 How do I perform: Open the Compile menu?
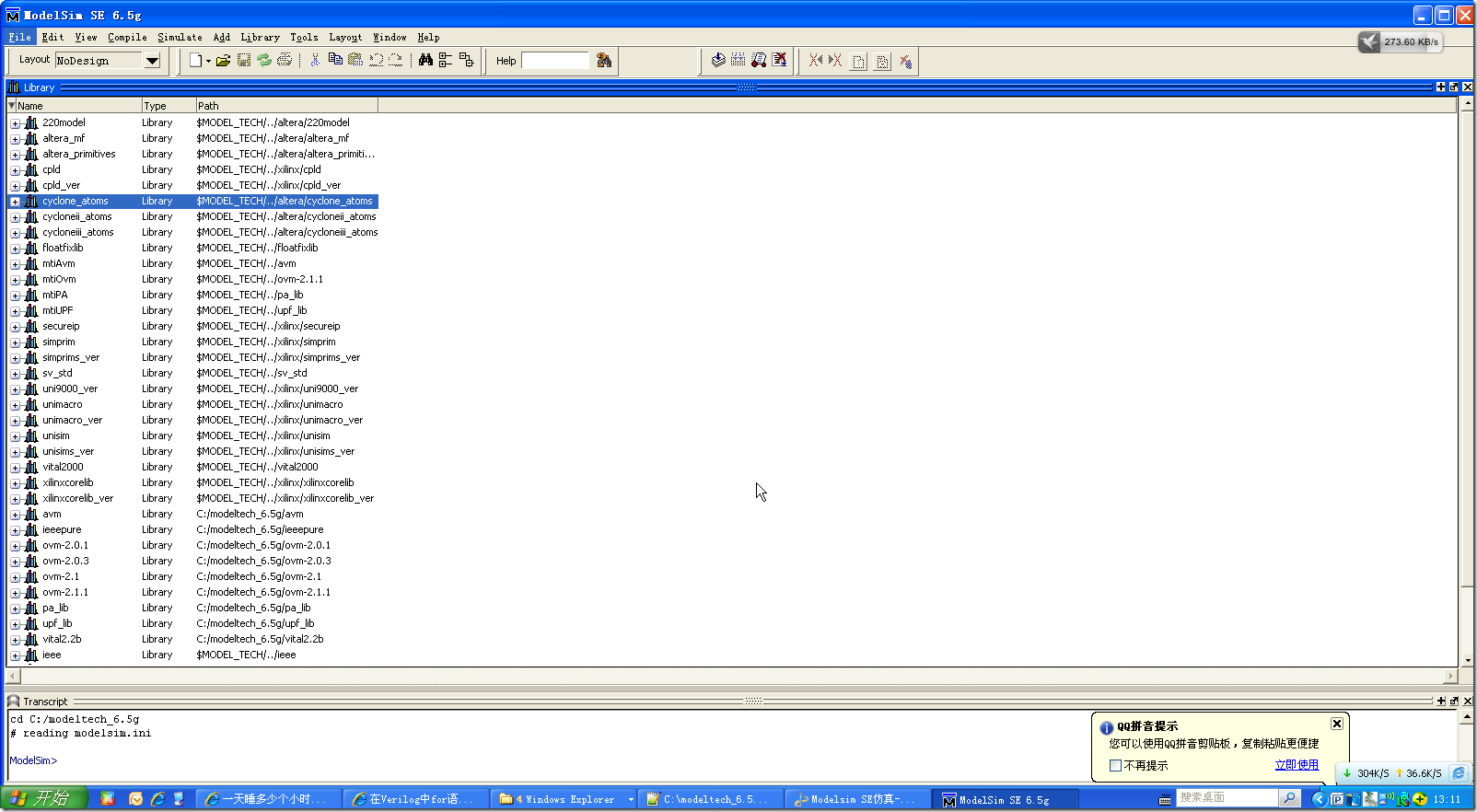[x=127, y=38]
